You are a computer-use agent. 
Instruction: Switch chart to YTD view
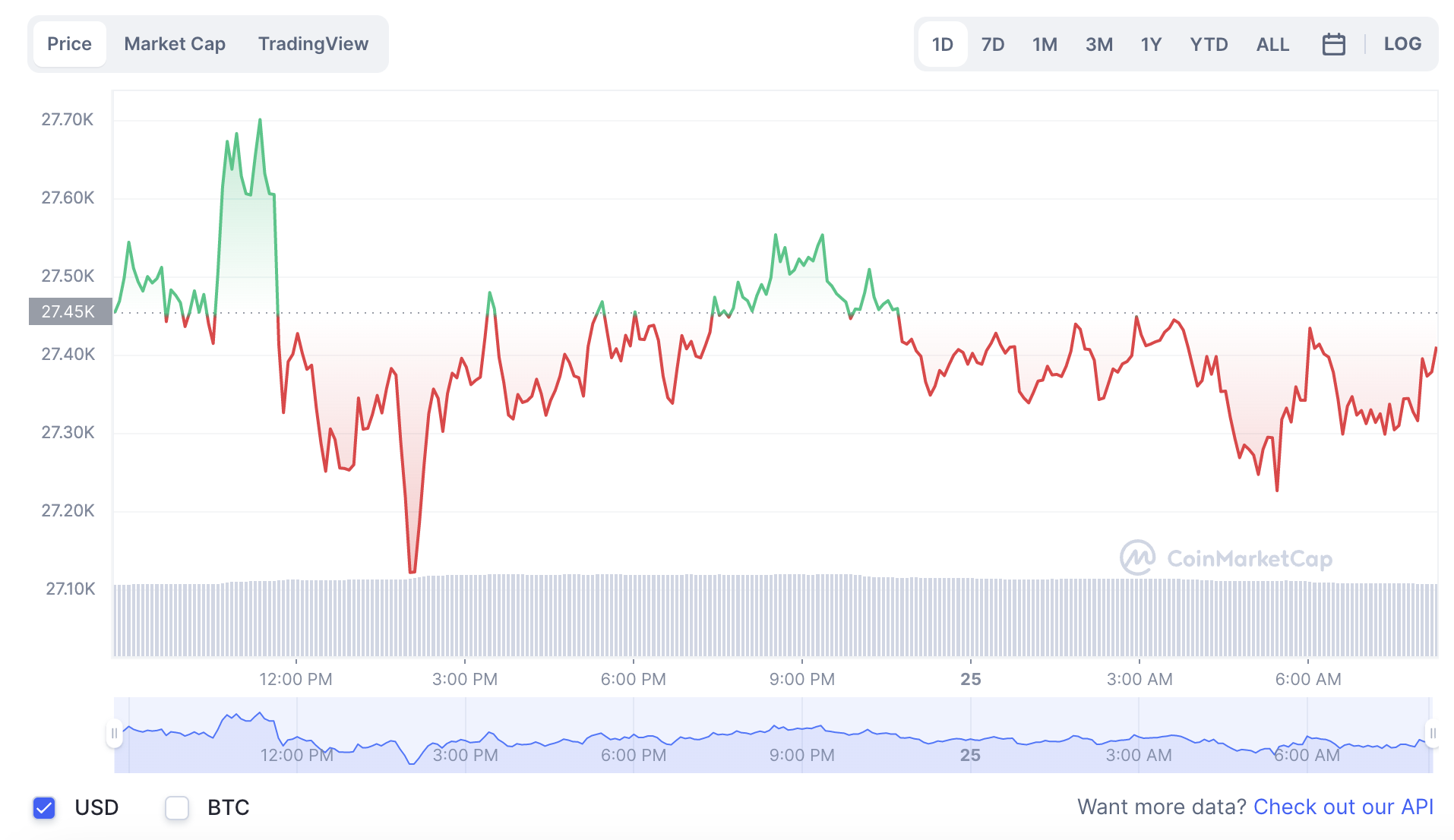(1209, 43)
